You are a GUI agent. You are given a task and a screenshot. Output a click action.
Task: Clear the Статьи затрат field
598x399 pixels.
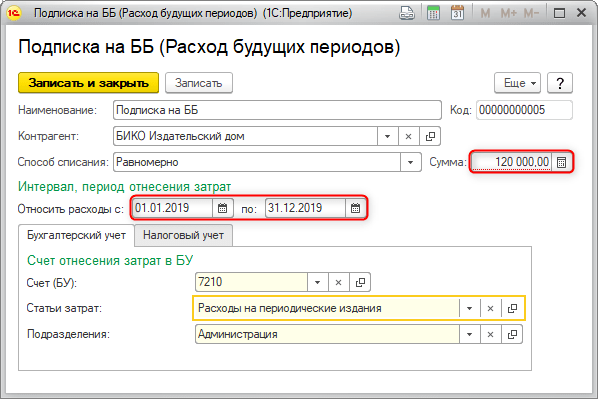pyautogui.click(x=490, y=308)
